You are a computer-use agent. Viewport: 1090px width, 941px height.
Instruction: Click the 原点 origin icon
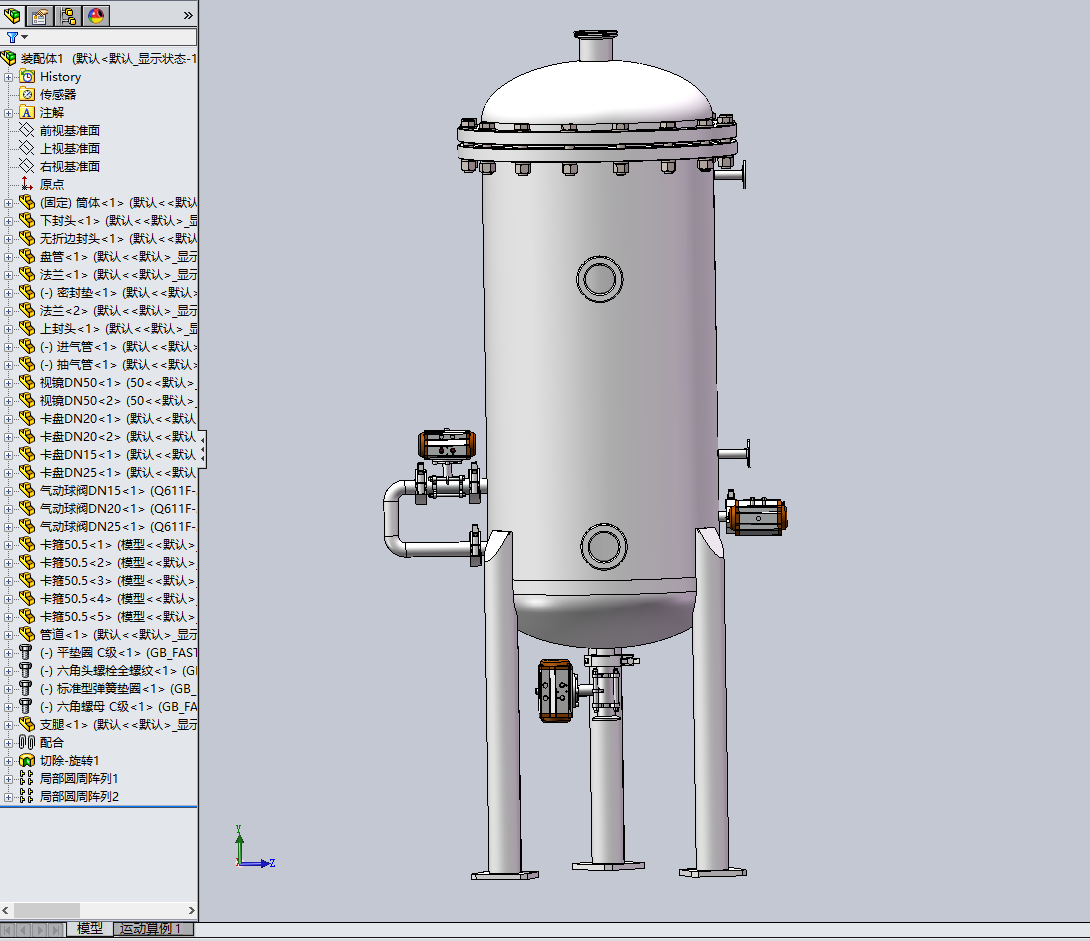(x=27, y=184)
